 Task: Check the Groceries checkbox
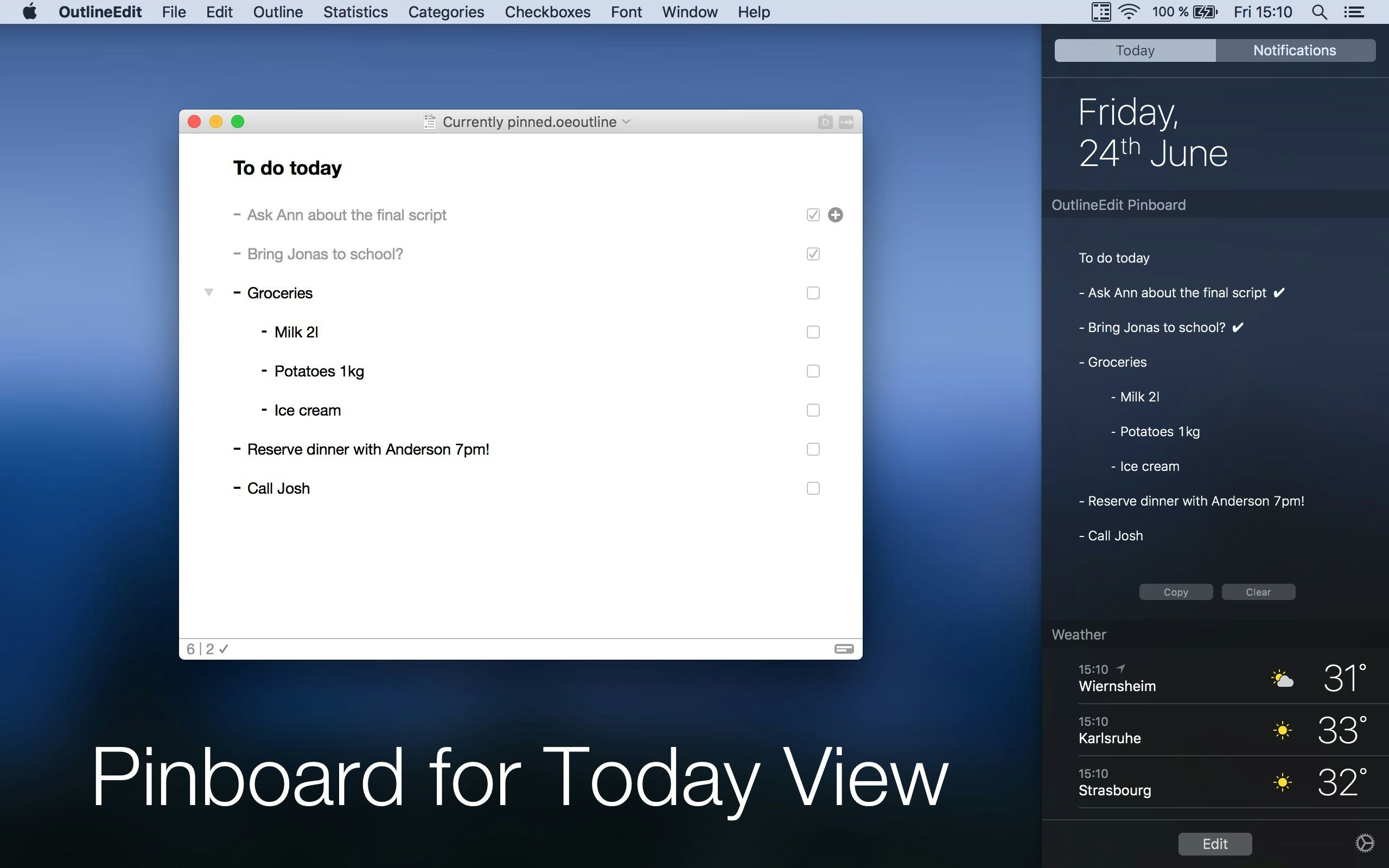[x=813, y=293]
